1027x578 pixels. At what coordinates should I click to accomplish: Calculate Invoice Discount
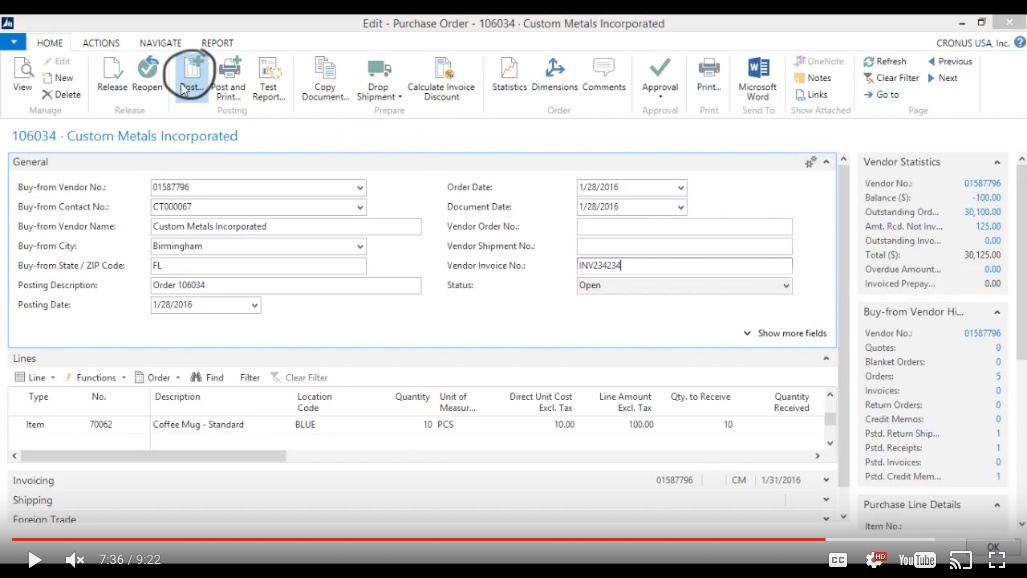(441, 79)
